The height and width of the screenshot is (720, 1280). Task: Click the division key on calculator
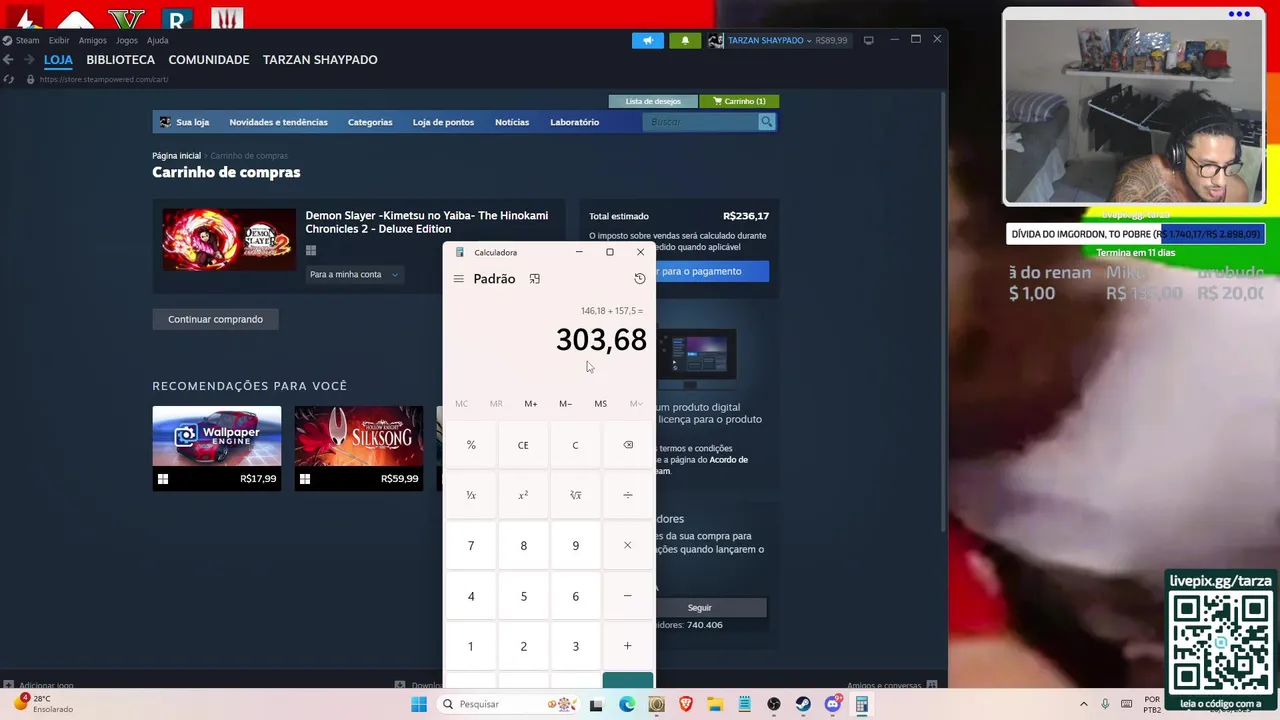click(628, 495)
